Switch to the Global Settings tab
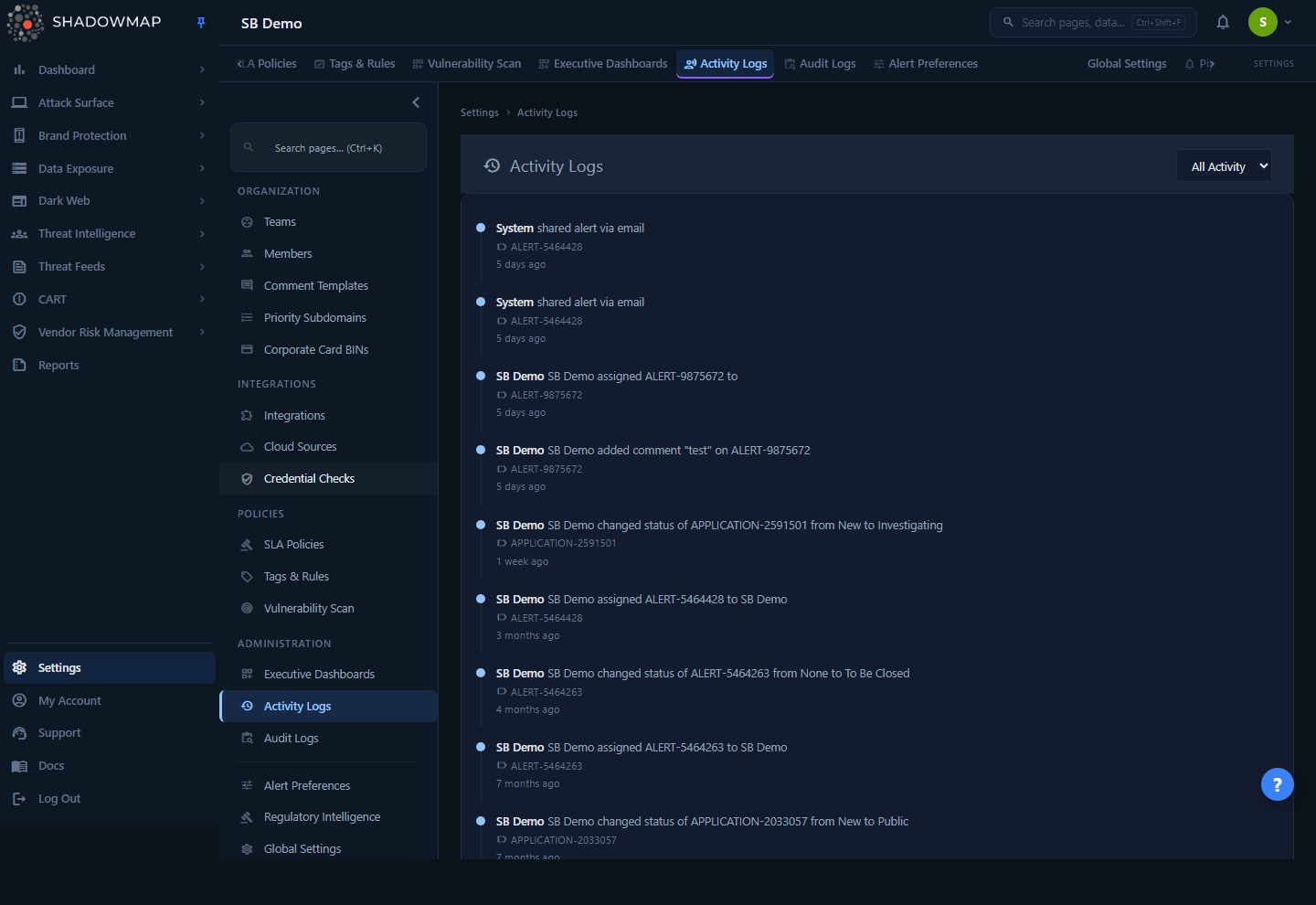1316x905 pixels. (1127, 64)
